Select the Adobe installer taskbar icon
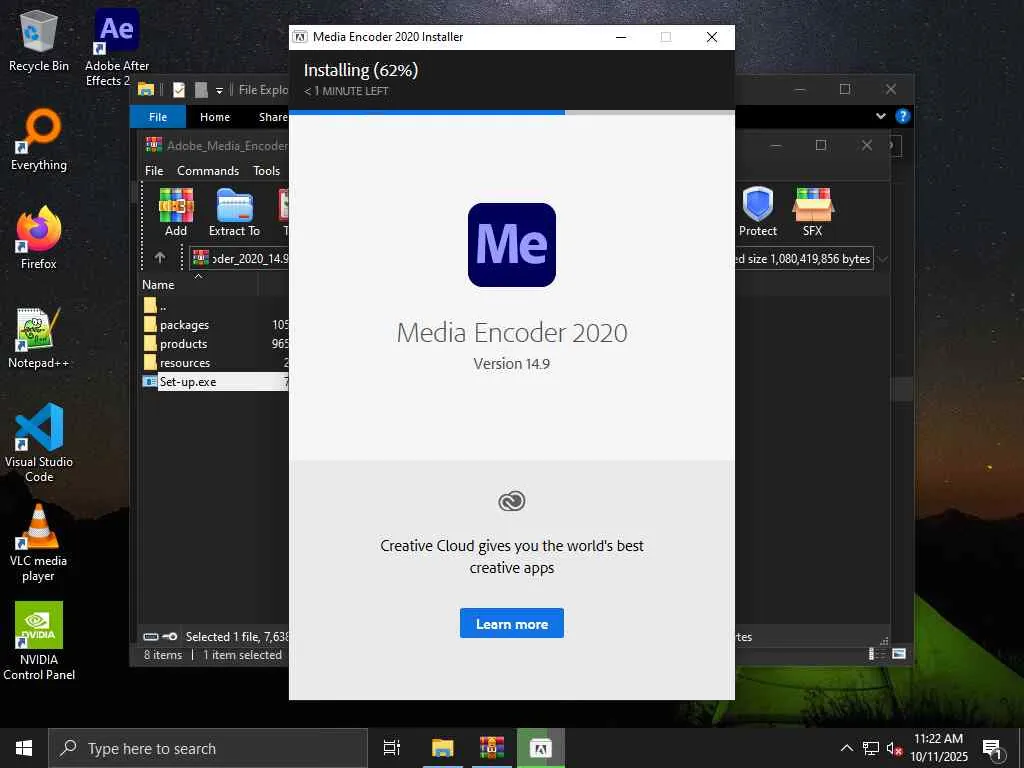The image size is (1024, 768). tap(541, 748)
